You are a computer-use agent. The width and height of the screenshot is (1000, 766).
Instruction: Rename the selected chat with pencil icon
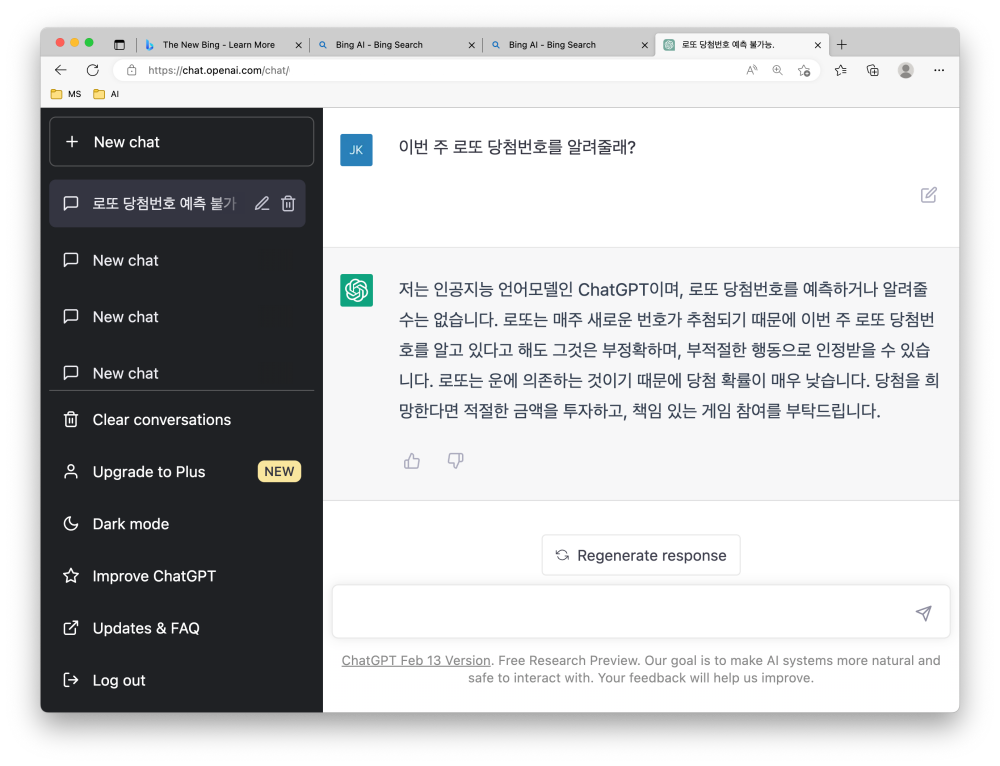pyautogui.click(x=262, y=203)
